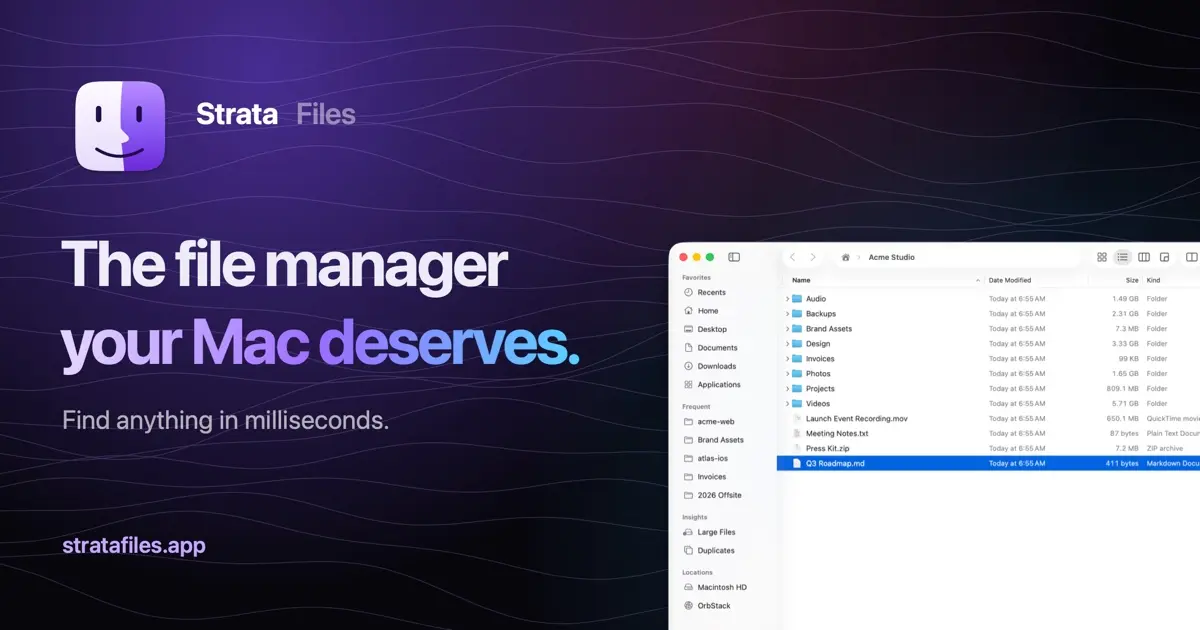Viewport: 1200px width, 630px height.
Task: Open Recents in the sidebar
Action: click(x=705, y=292)
